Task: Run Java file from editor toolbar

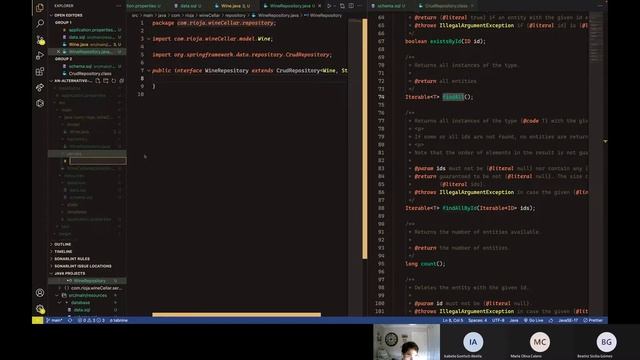Action: pyautogui.click(x=329, y=6)
